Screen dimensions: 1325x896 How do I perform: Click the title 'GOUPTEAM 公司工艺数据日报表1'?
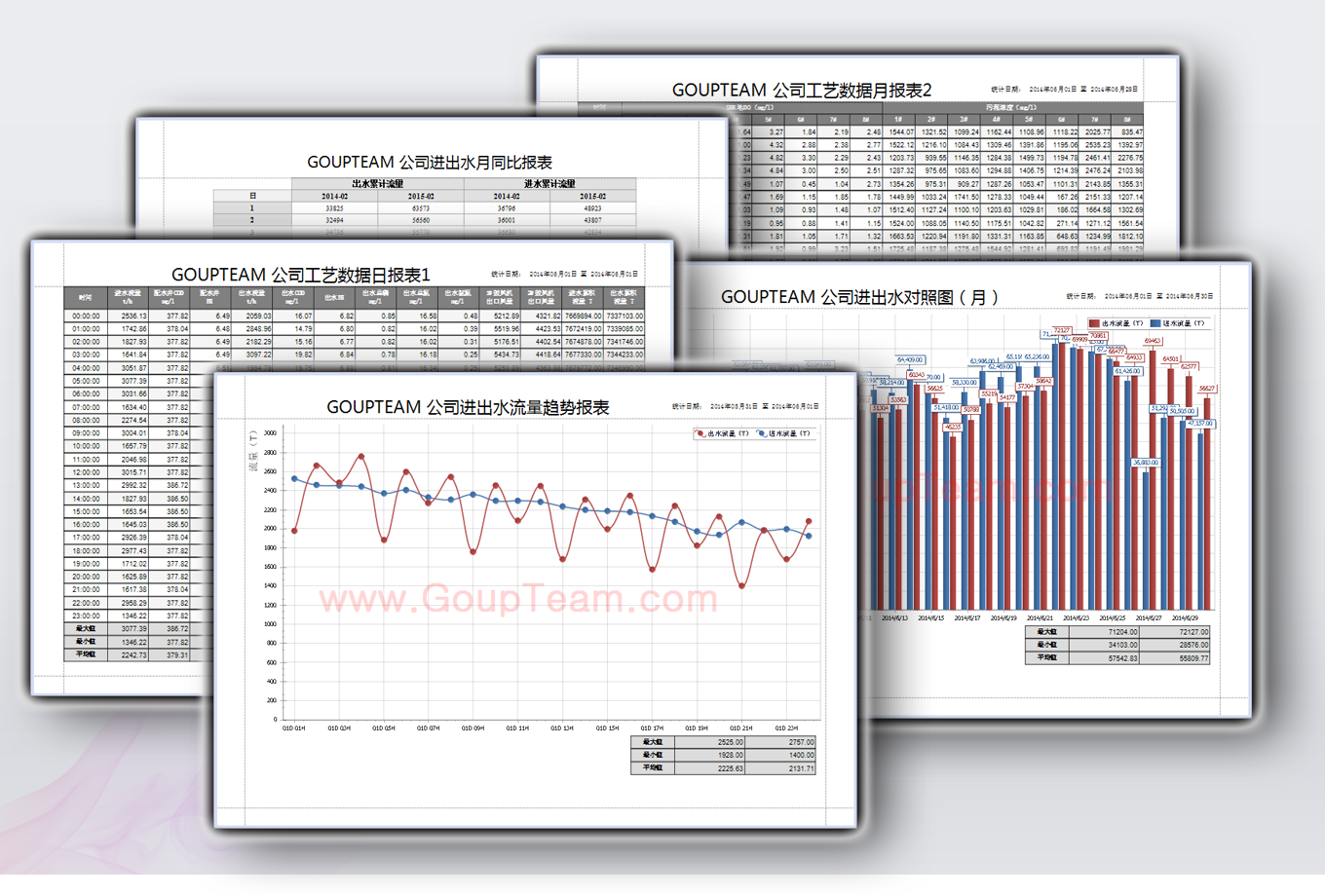301,275
